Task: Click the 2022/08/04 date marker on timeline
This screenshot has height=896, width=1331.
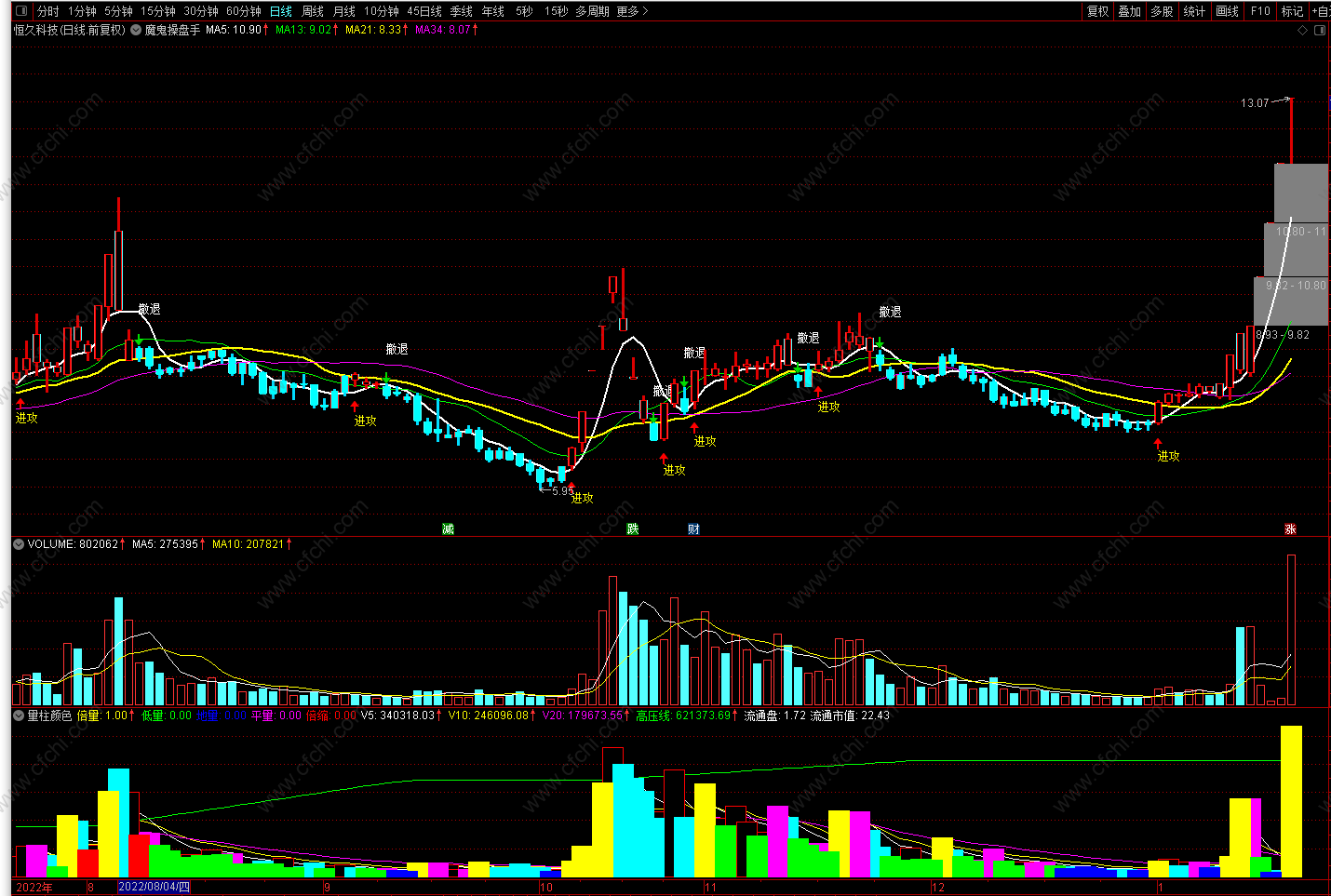Action: click(x=154, y=887)
